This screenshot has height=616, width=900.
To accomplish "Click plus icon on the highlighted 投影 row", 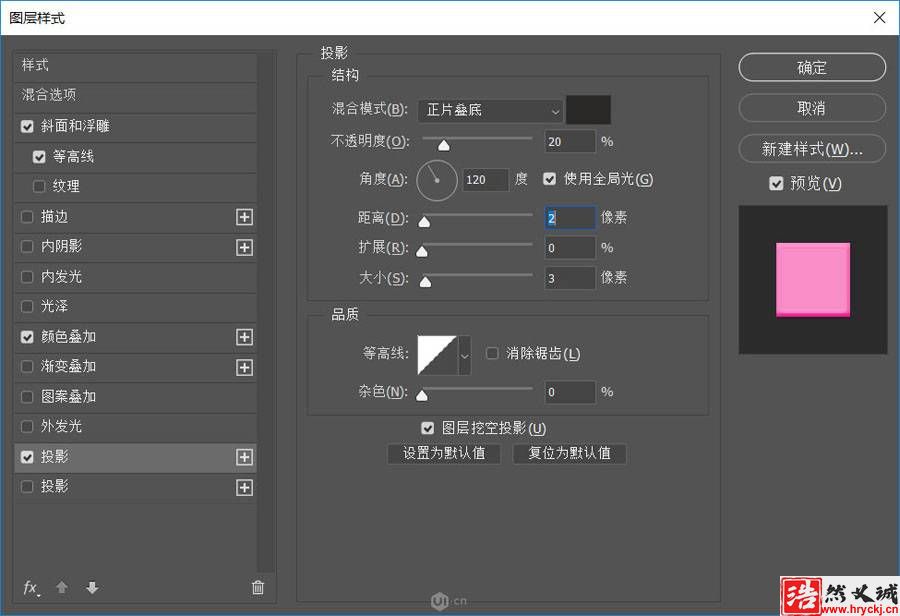I will click(x=245, y=457).
